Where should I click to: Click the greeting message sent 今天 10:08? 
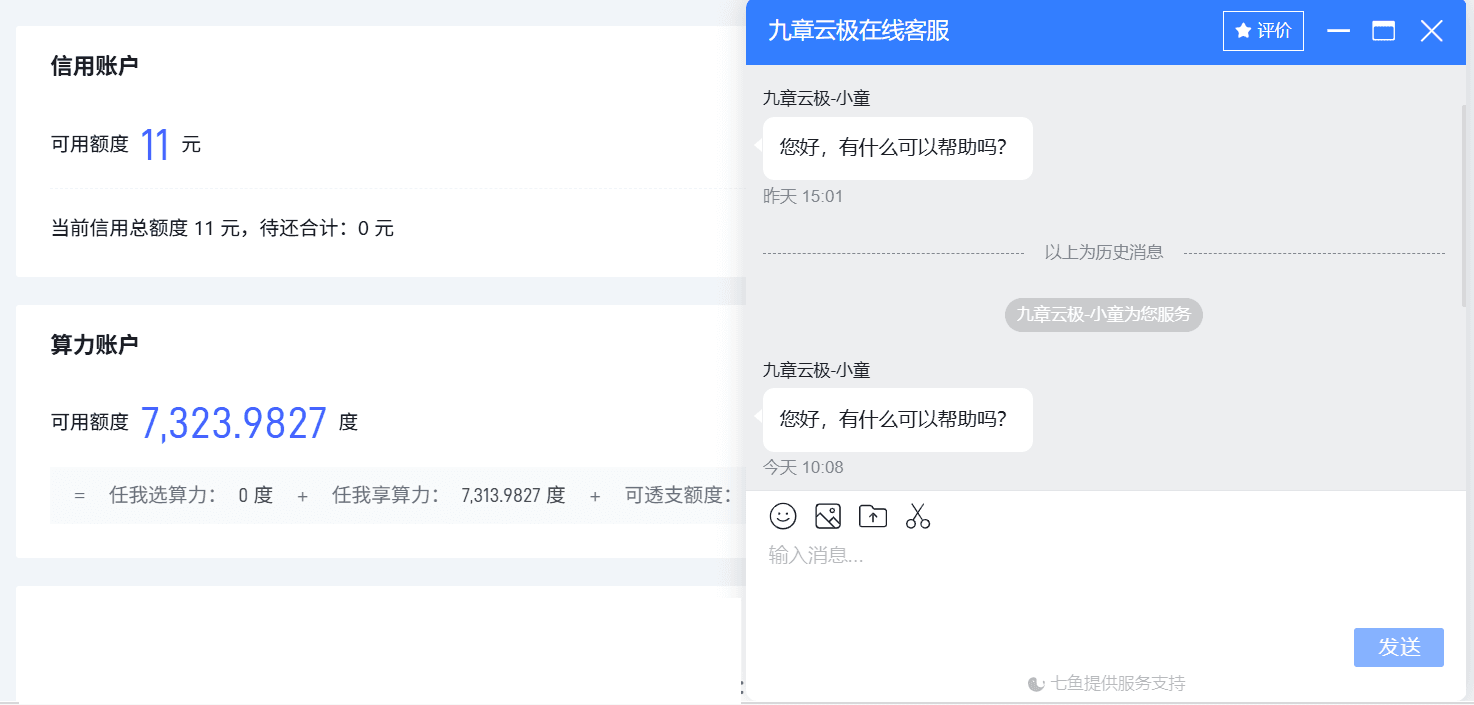pos(898,419)
